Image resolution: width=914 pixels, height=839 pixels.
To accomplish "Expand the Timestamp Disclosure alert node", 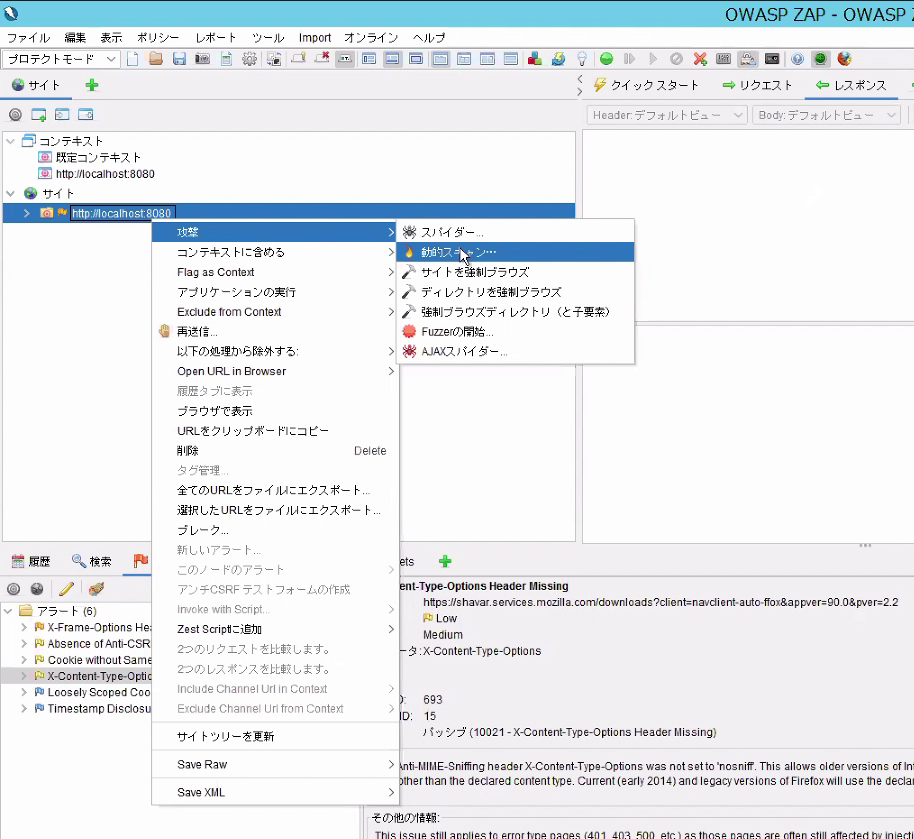I will tap(24, 708).
